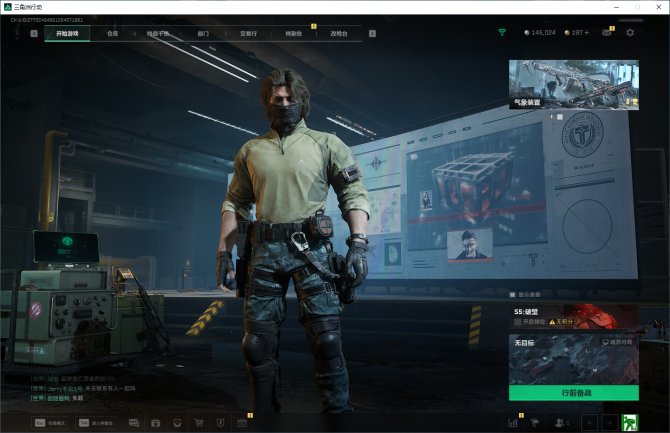Viewport: 670px width, 433px height.
Task: Click the left tab-switch key icon
Action: point(34,33)
